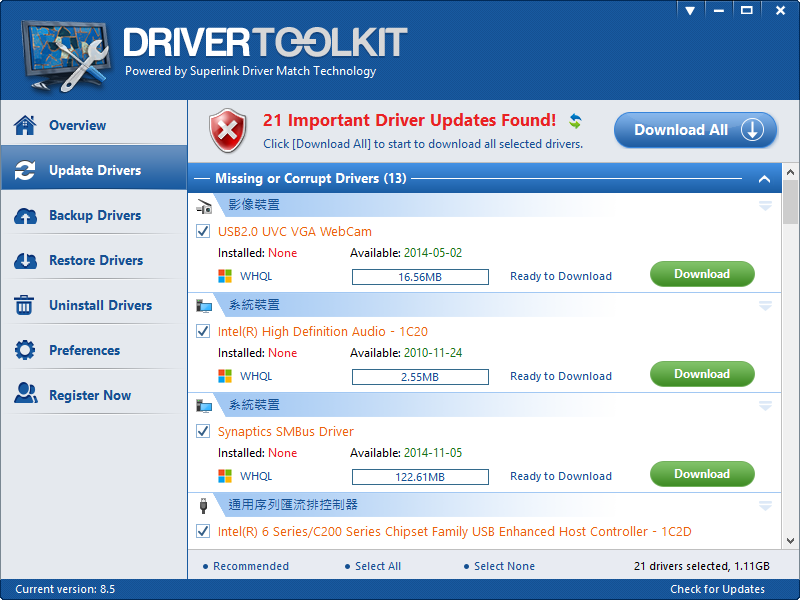800x600 pixels.
Task: Click the Register Now users icon
Action: tap(26, 393)
